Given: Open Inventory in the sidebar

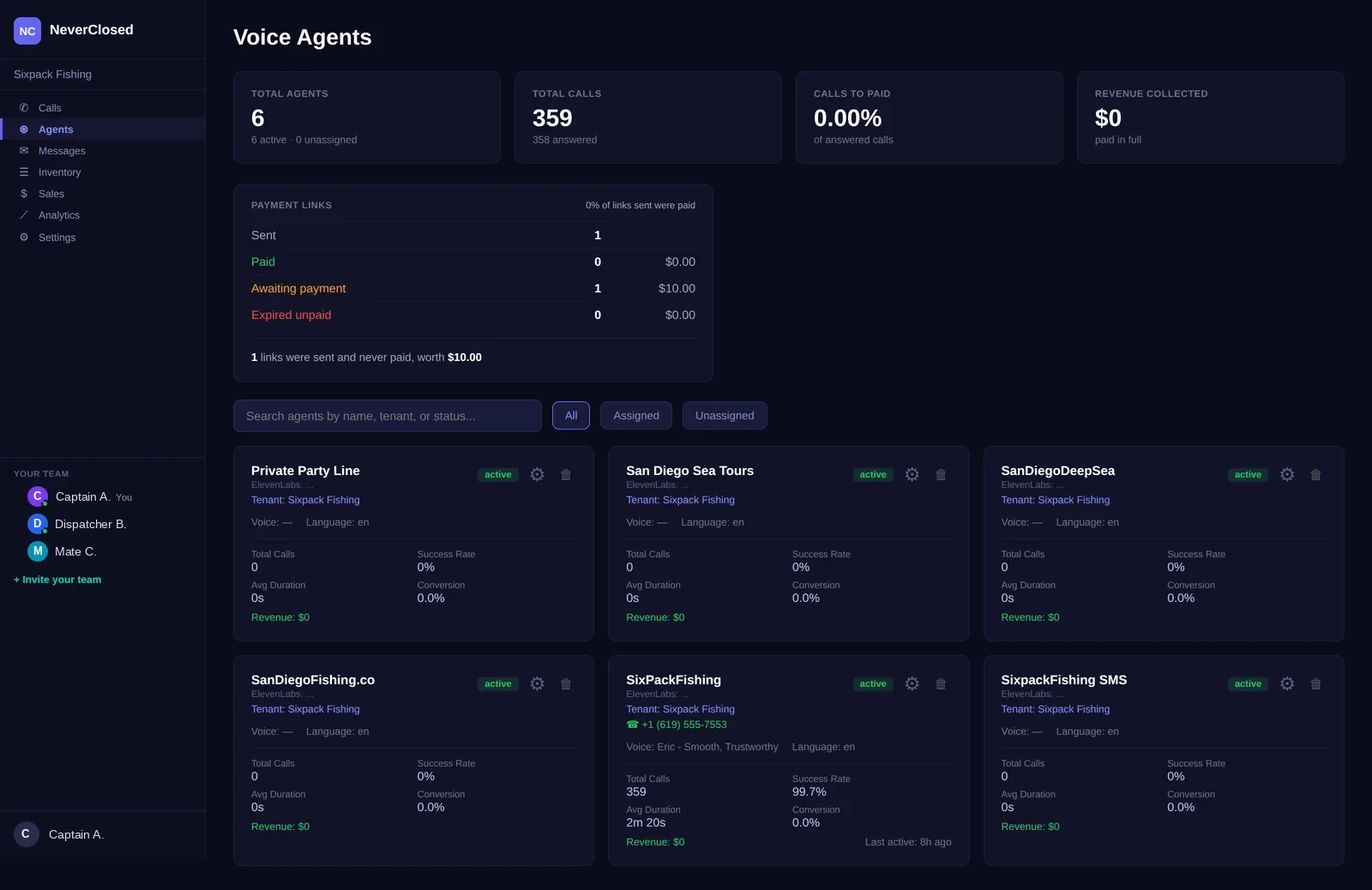Looking at the screenshot, I should coord(103,172).
